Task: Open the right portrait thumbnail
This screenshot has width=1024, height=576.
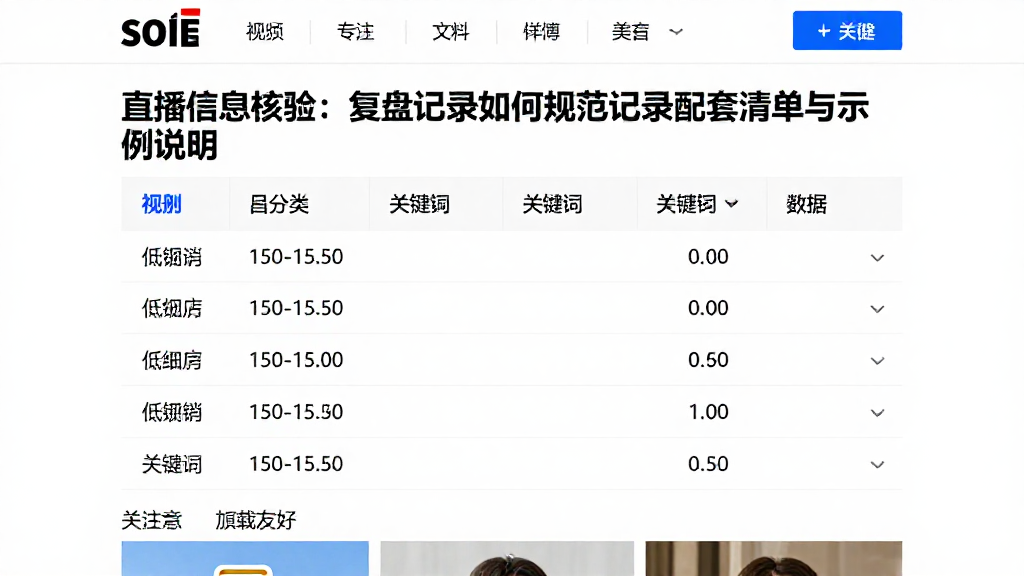Action: 773,558
